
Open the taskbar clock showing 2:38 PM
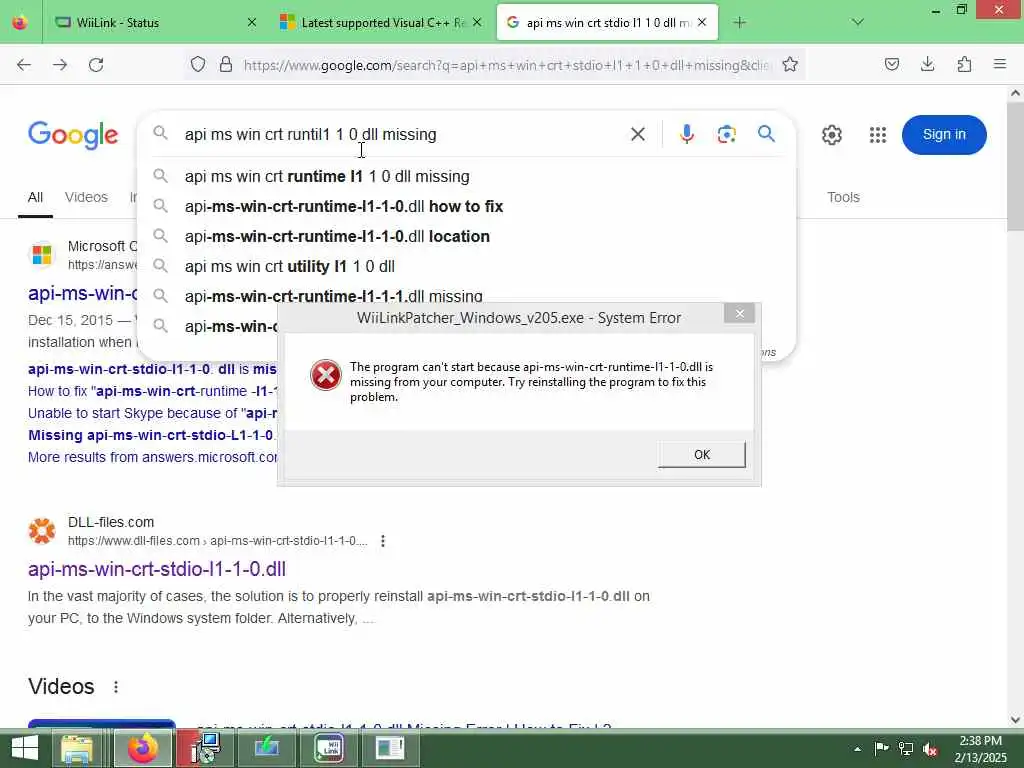click(x=980, y=749)
